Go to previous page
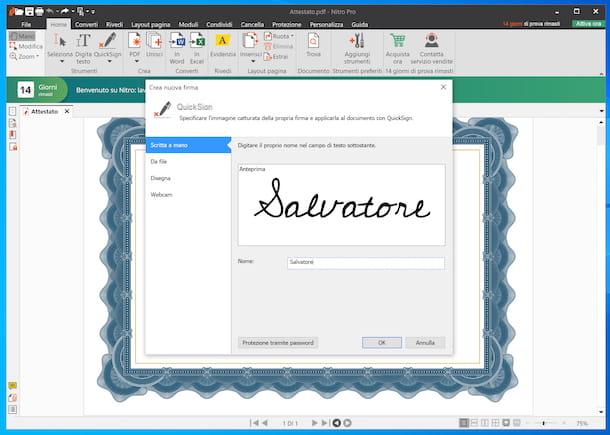 click(265, 423)
